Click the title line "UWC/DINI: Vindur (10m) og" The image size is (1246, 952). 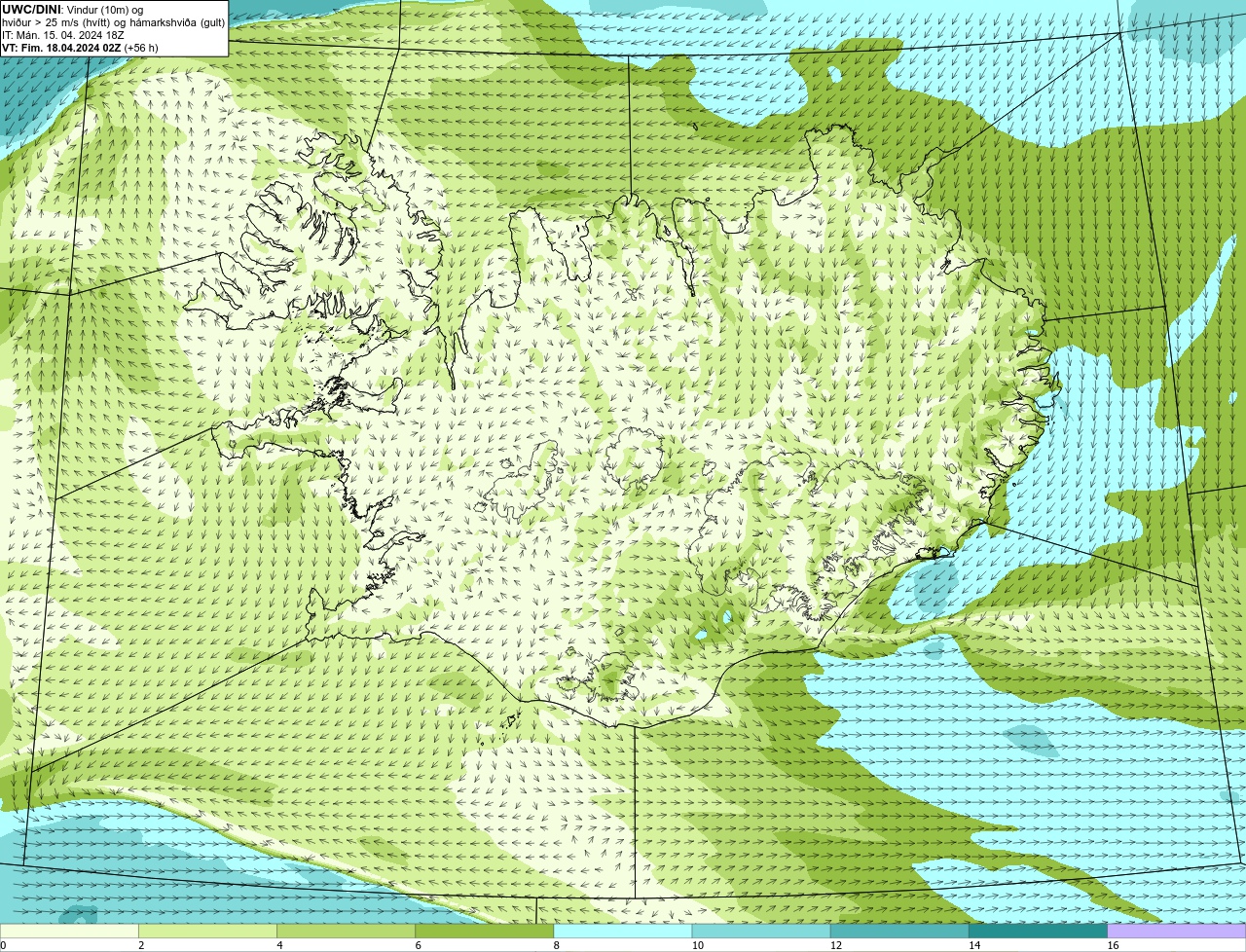point(73,9)
